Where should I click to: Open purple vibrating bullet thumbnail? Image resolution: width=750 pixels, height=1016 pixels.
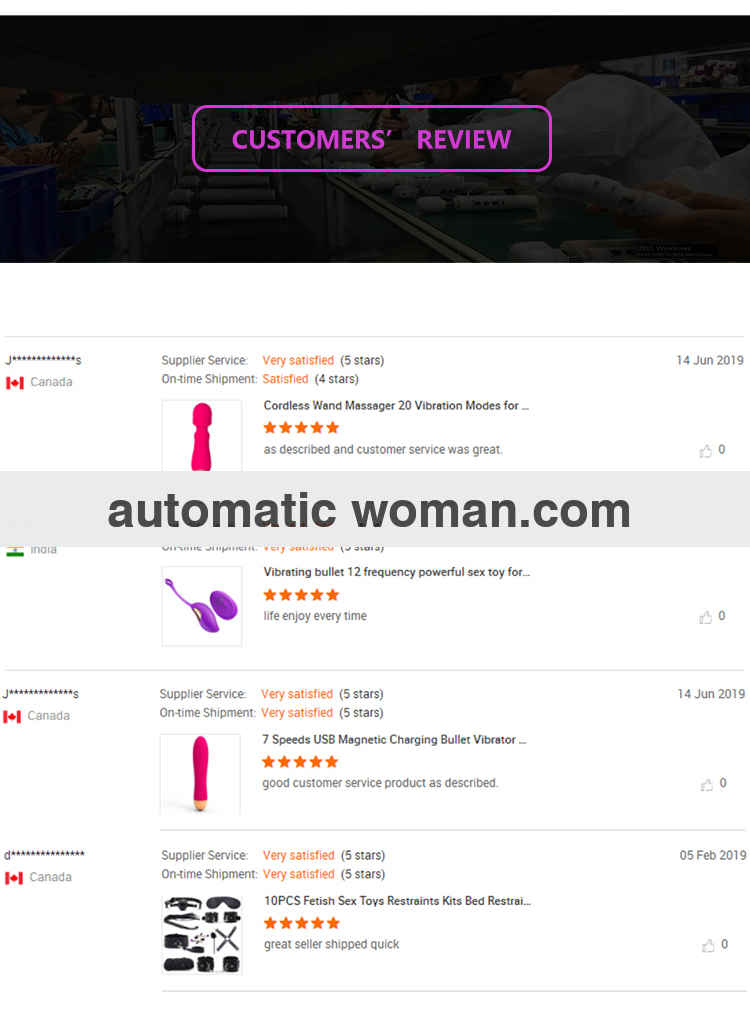click(202, 606)
